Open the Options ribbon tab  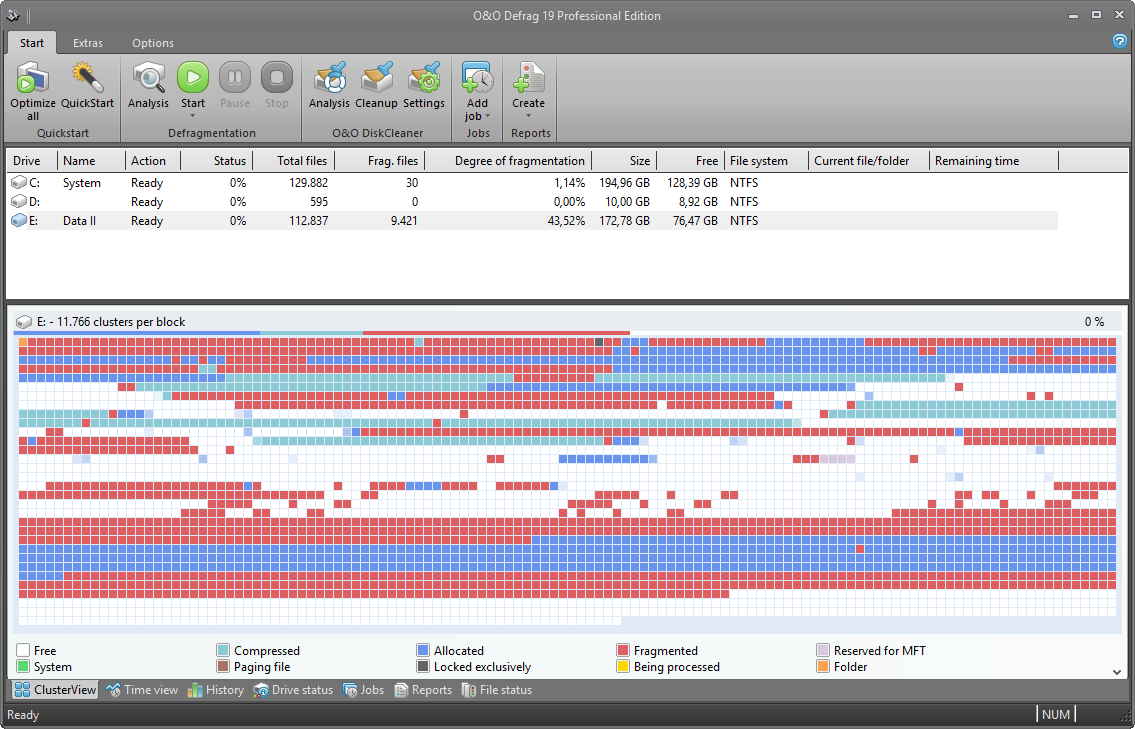coord(152,43)
